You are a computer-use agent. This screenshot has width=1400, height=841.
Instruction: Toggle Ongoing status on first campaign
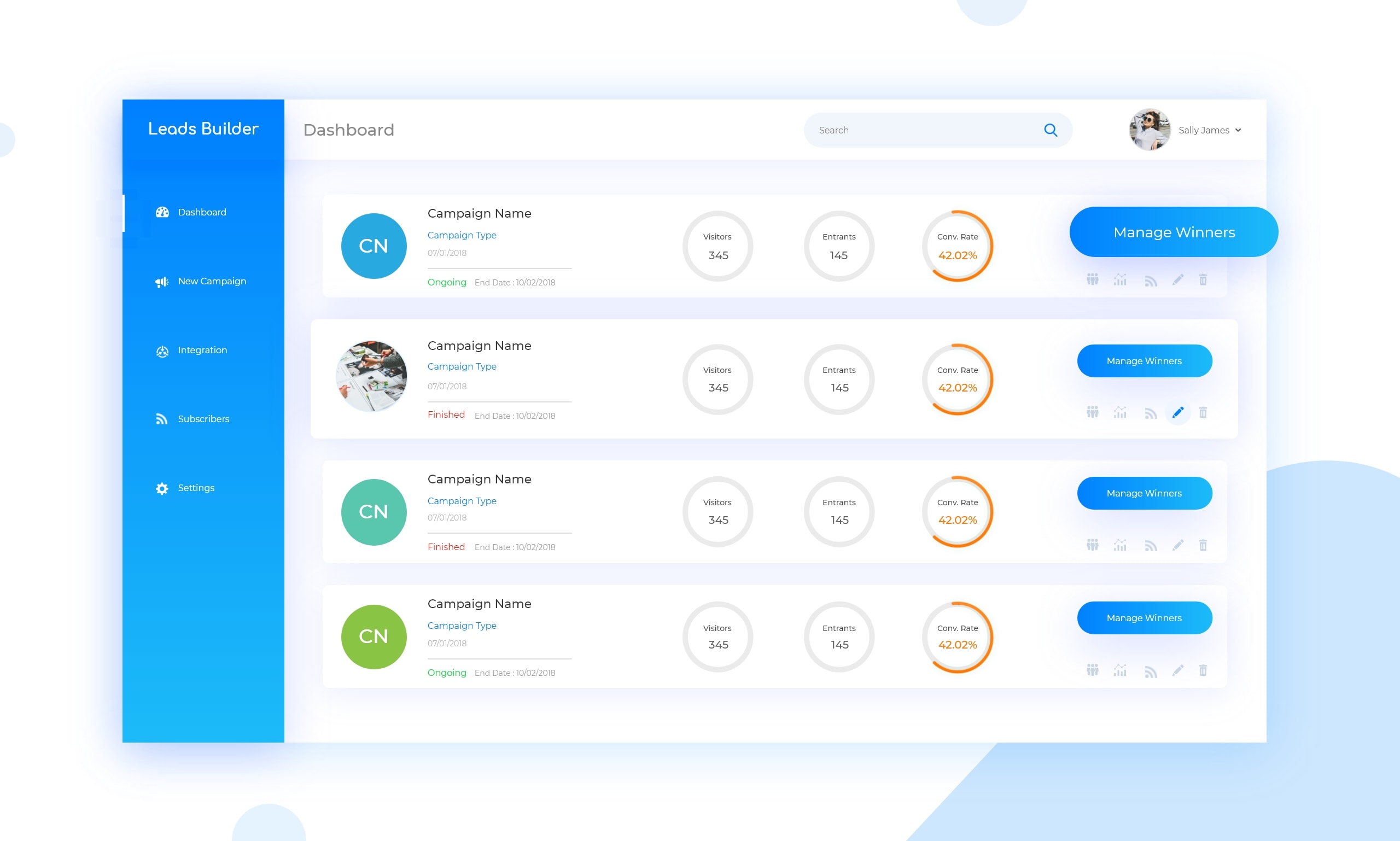click(446, 283)
